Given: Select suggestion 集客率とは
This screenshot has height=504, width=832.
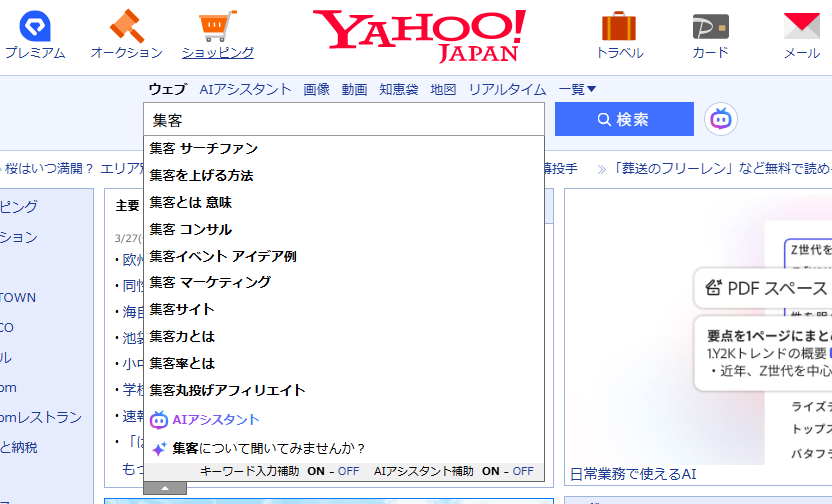Looking at the screenshot, I should click(x=344, y=363).
